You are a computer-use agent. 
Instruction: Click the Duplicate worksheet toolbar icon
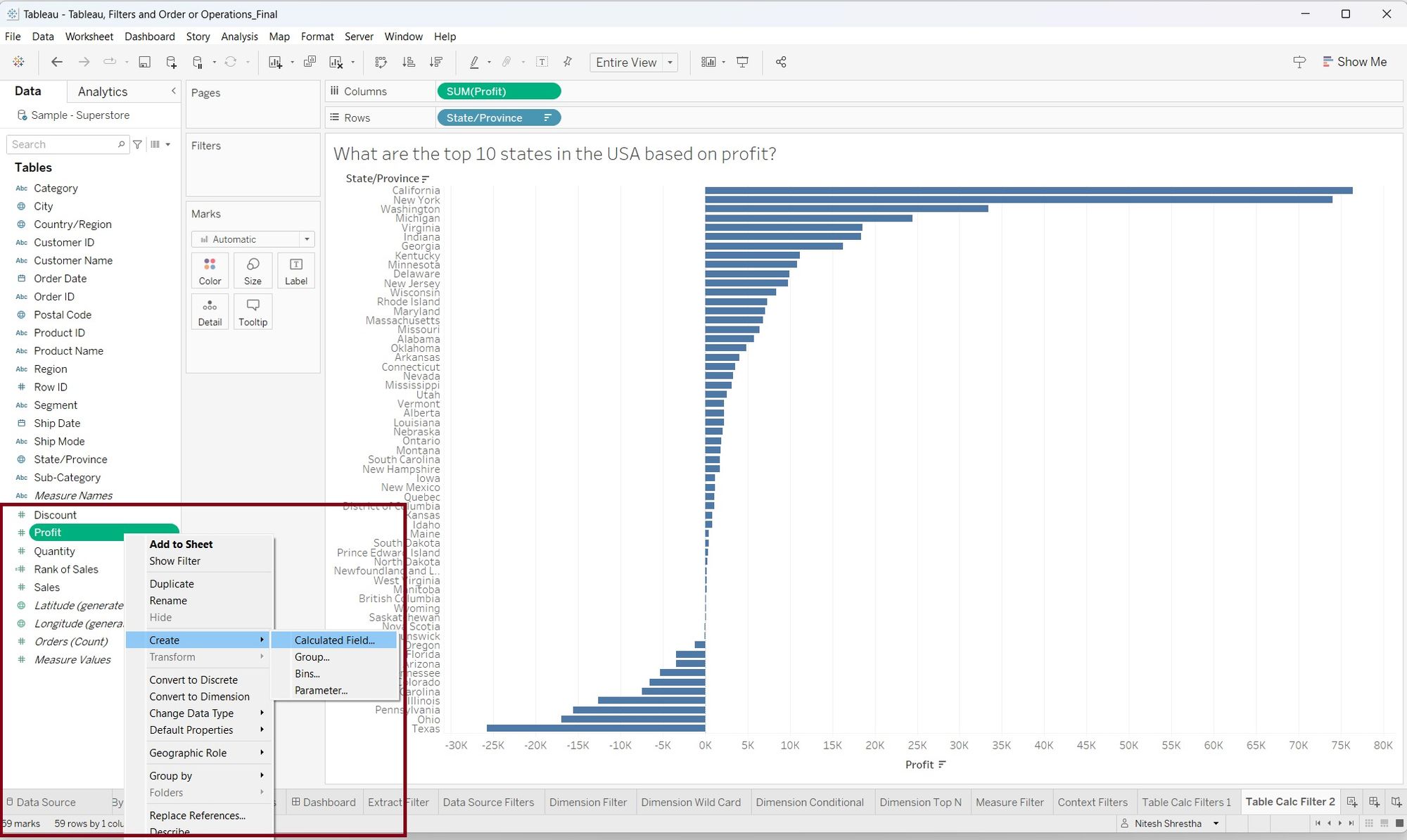tap(310, 63)
